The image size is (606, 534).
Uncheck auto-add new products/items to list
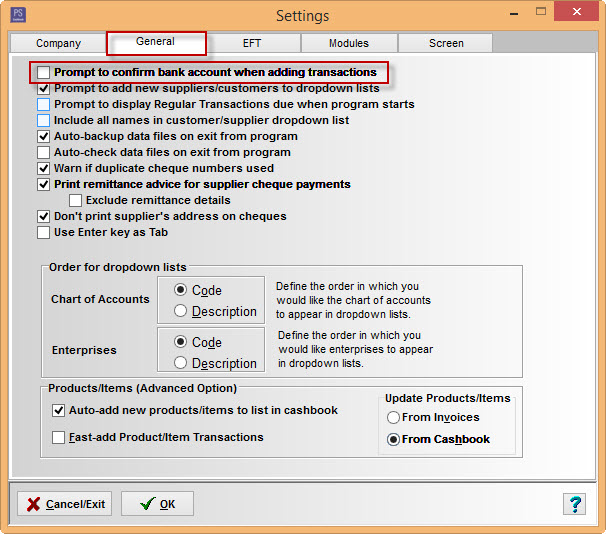point(58,410)
